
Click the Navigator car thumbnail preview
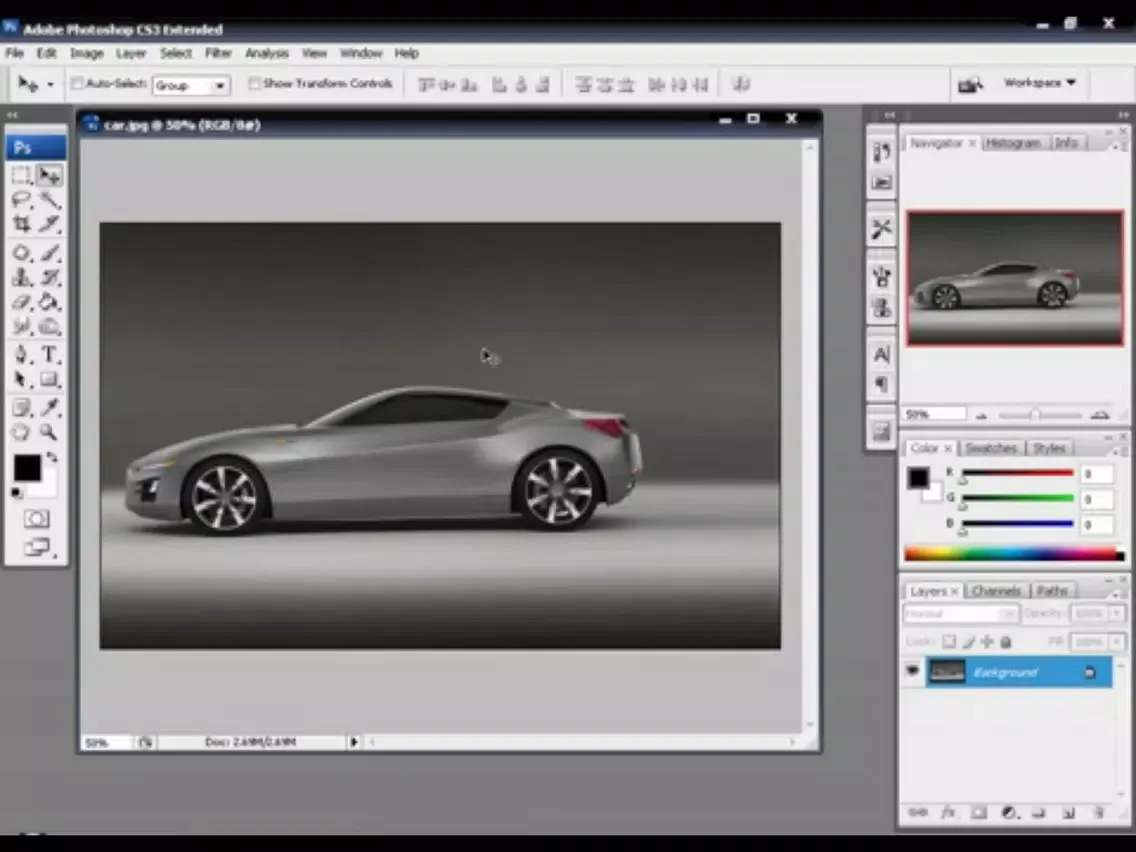coord(1014,278)
